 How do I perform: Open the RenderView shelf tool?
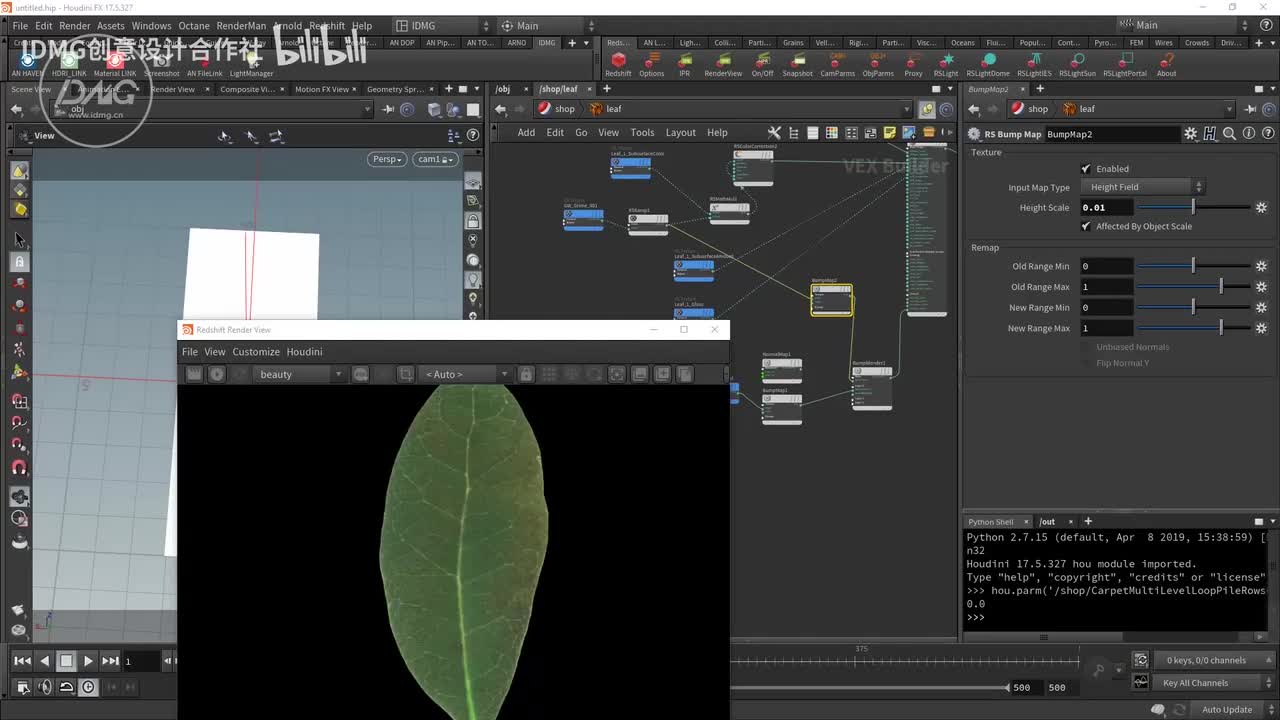click(x=723, y=62)
